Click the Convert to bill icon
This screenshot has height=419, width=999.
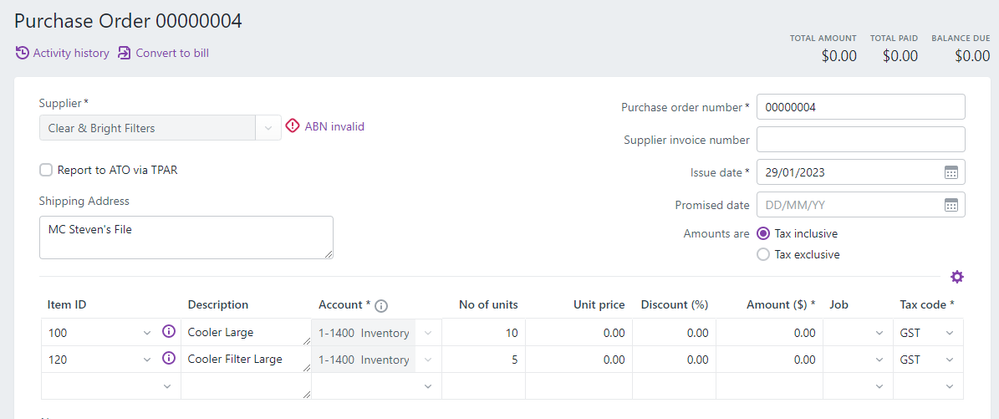point(125,53)
